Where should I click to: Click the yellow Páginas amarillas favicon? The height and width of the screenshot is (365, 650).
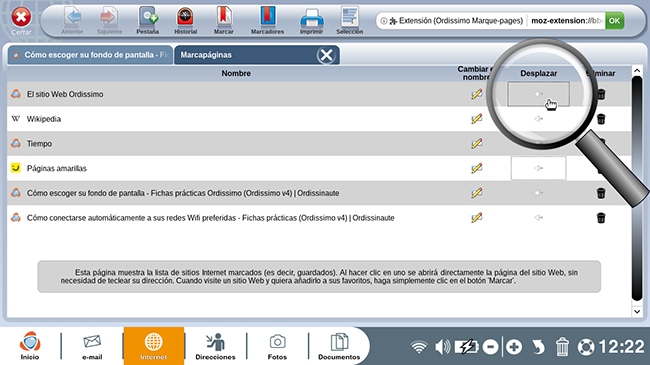tap(16, 168)
